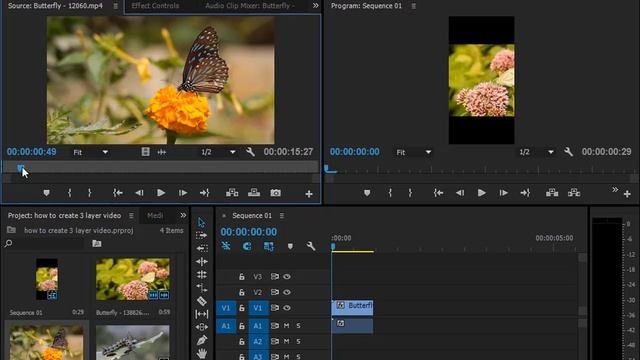Select the Razor tool
The height and width of the screenshot is (360, 640).
coord(202,301)
